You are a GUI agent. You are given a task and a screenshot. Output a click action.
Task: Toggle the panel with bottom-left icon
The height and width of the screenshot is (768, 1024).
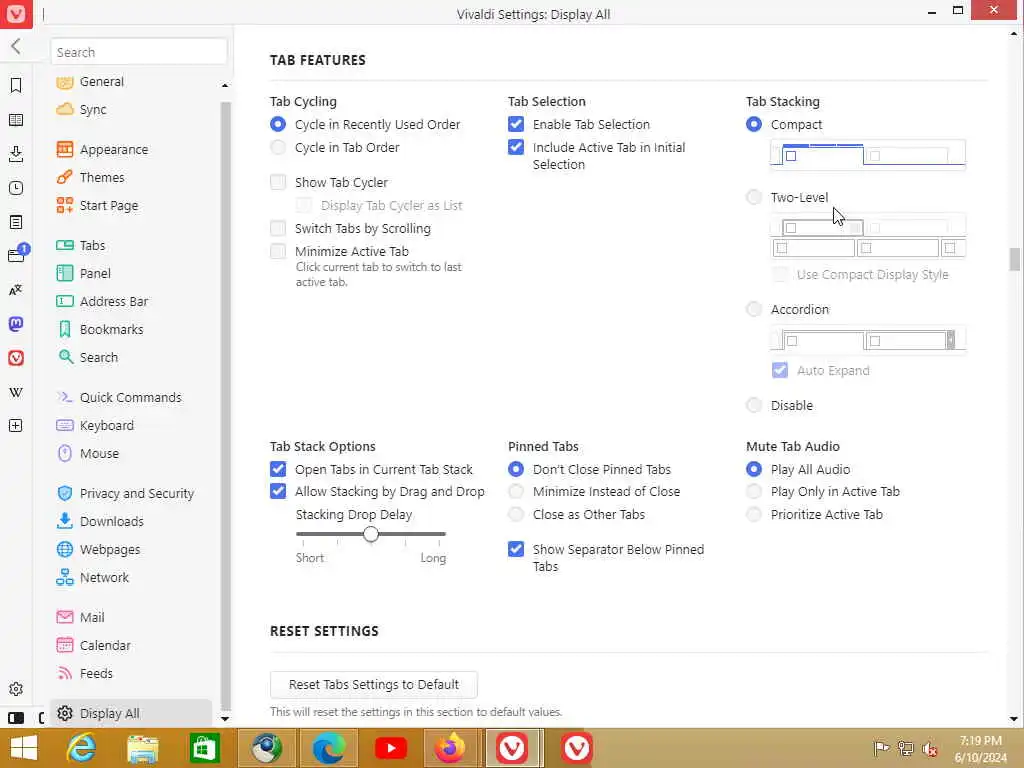tap(16, 718)
